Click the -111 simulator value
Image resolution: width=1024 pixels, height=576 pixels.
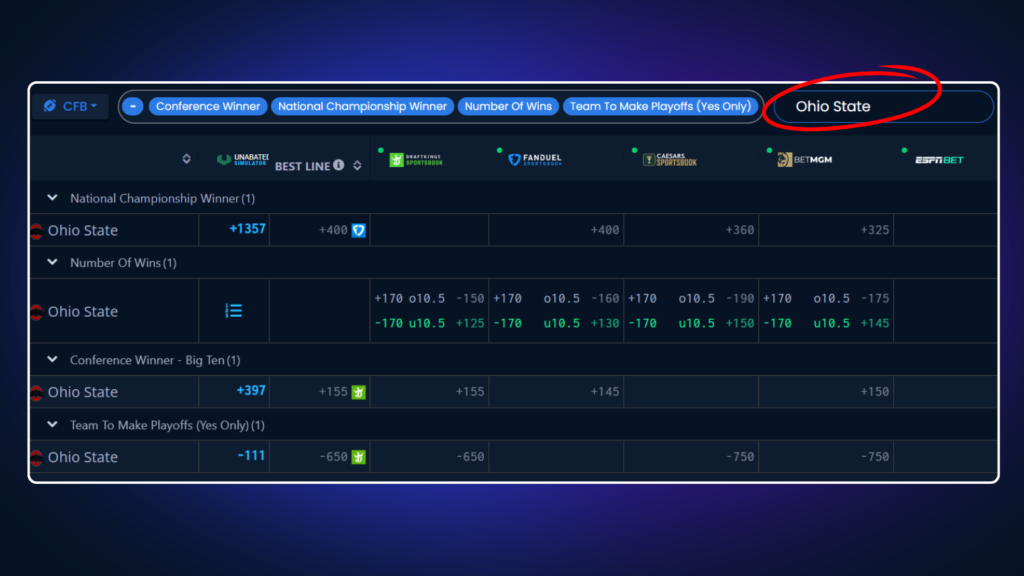click(251, 455)
